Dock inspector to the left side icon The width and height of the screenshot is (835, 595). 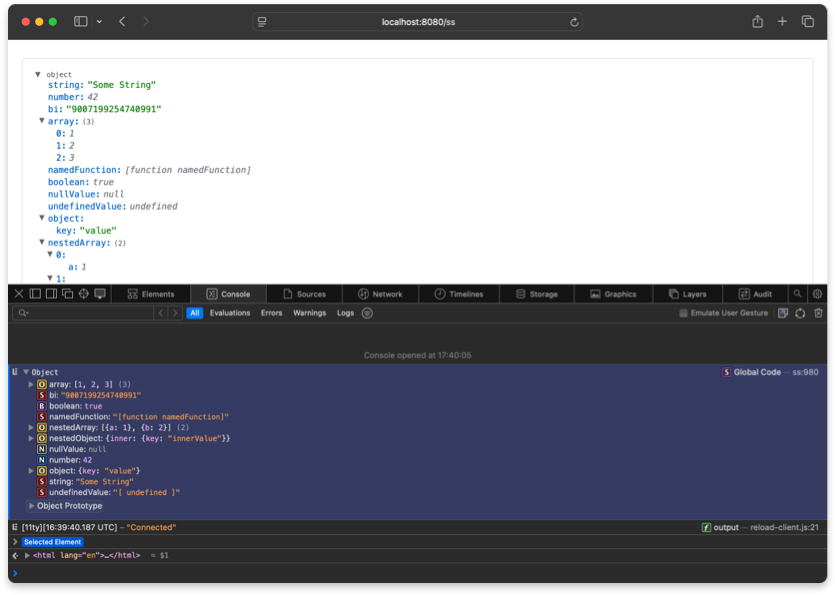[35, 294]
